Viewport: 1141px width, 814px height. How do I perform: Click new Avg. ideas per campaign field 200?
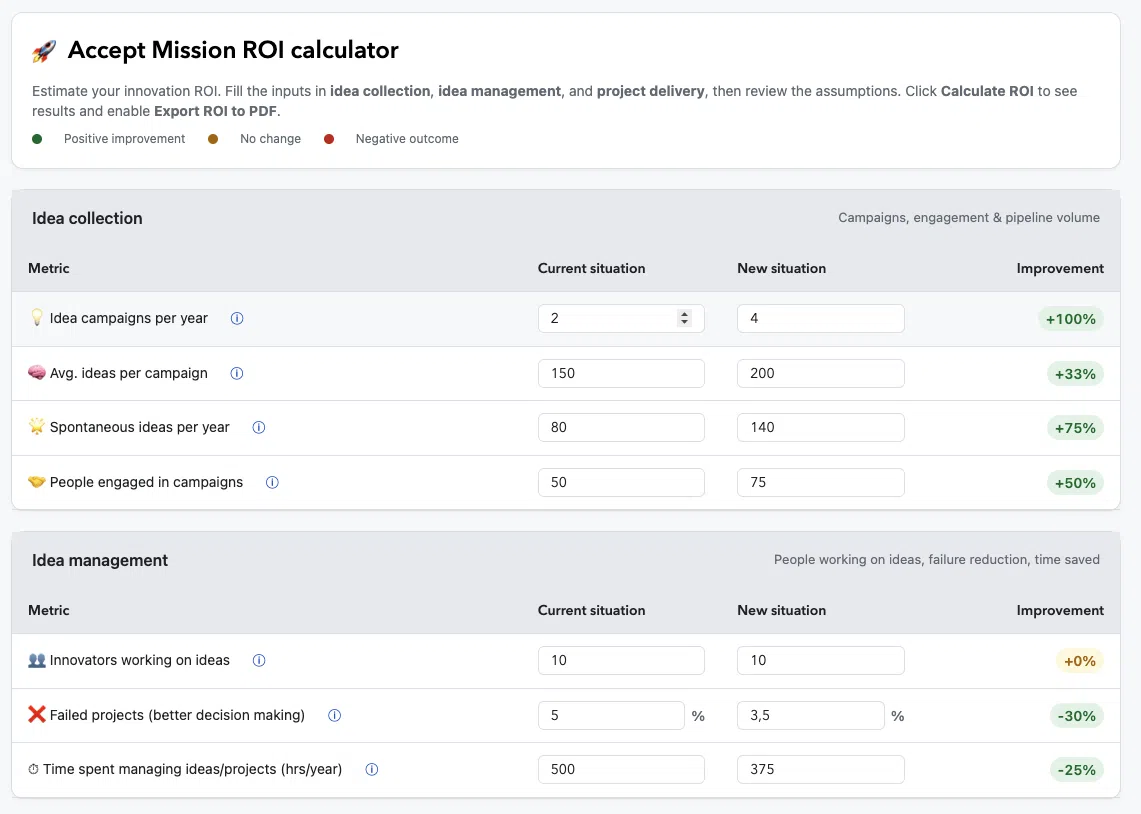click(x=820, y=373)
